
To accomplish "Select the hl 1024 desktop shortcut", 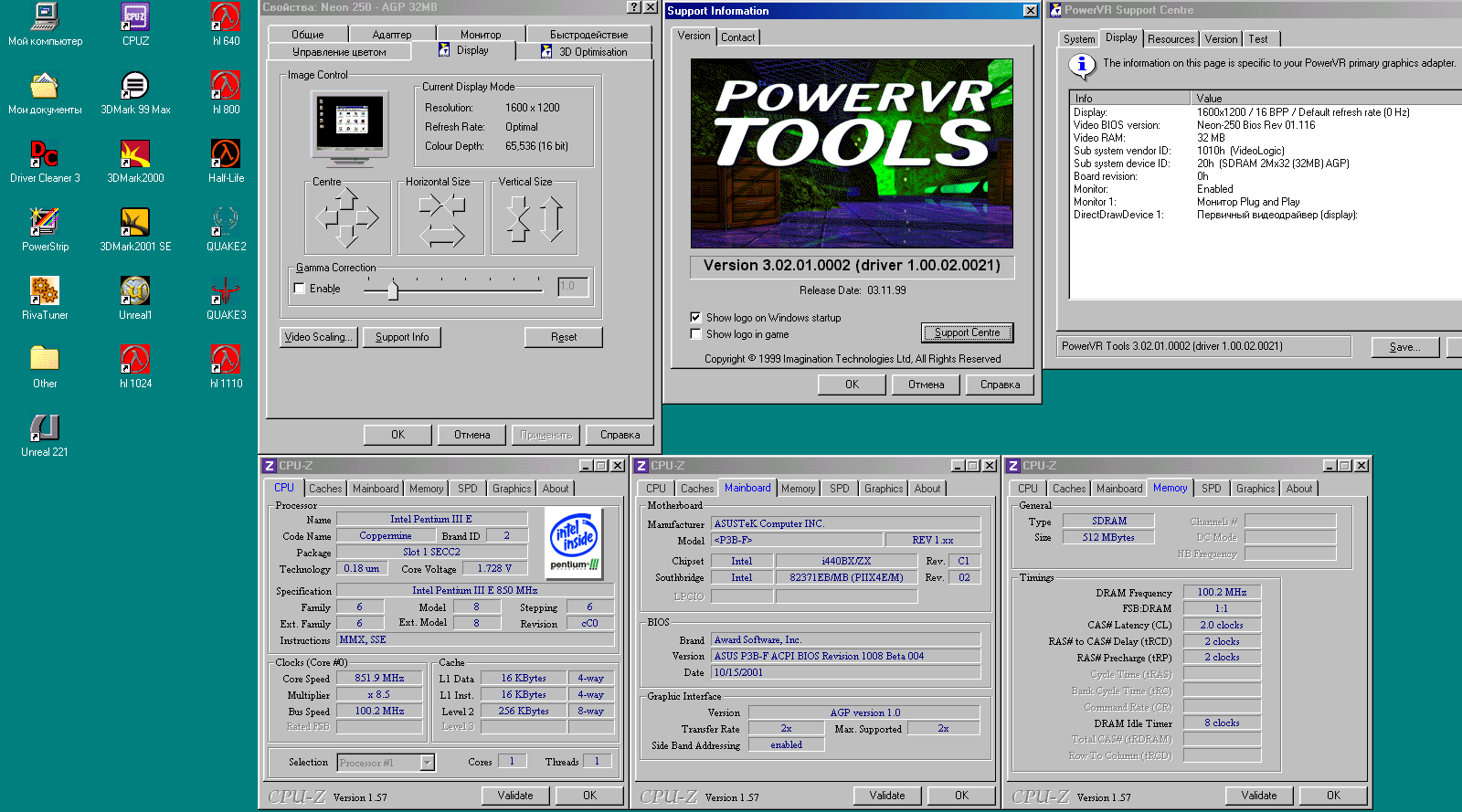I will coord(135,366).
